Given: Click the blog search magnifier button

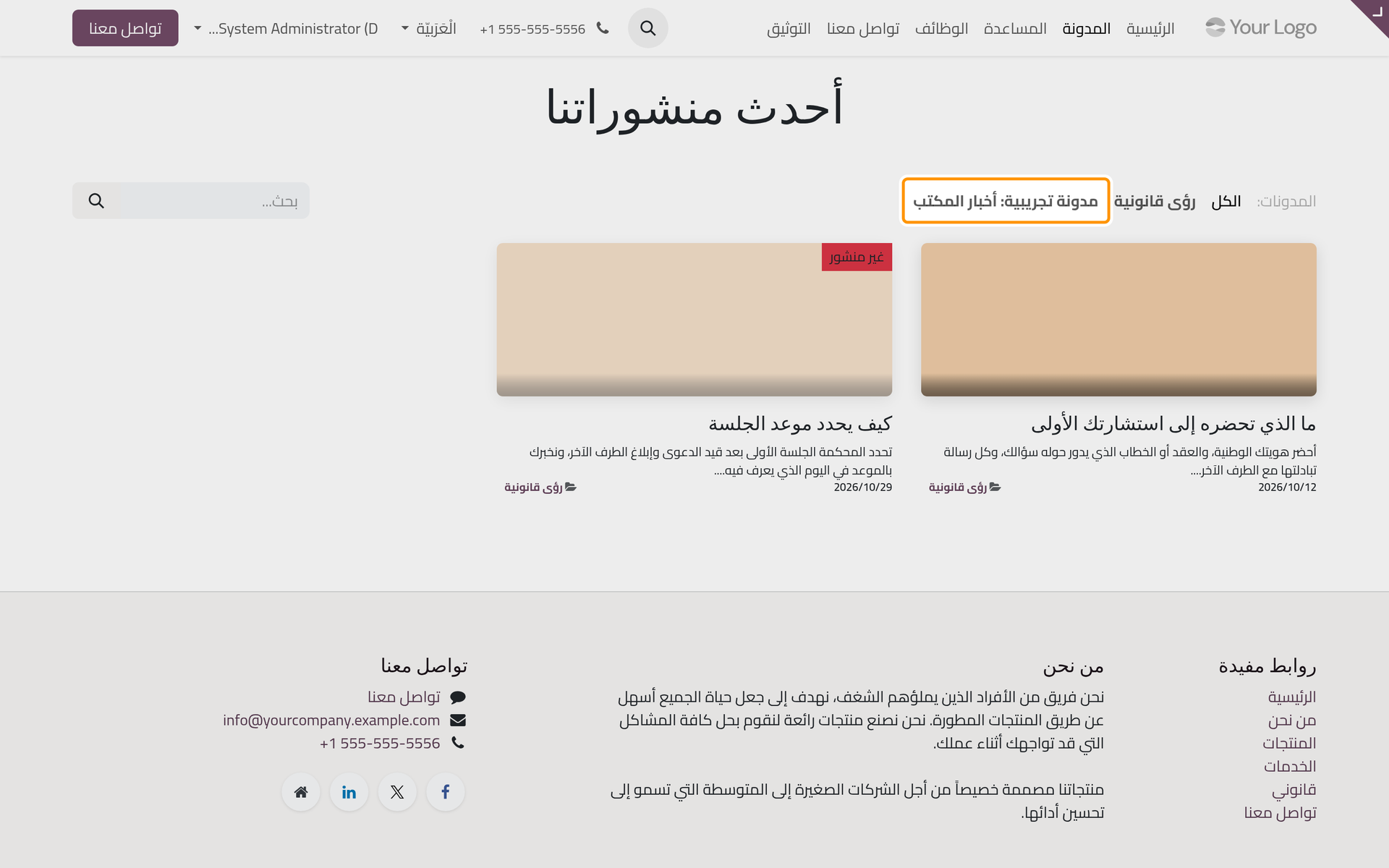Looking at the screenshot, I should click(x=96, y=200).
